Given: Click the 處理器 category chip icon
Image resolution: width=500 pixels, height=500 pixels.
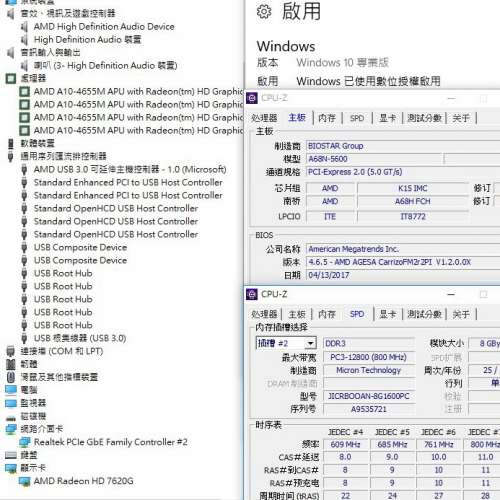Looking at the screenshot, I should (x=11, y=79).
